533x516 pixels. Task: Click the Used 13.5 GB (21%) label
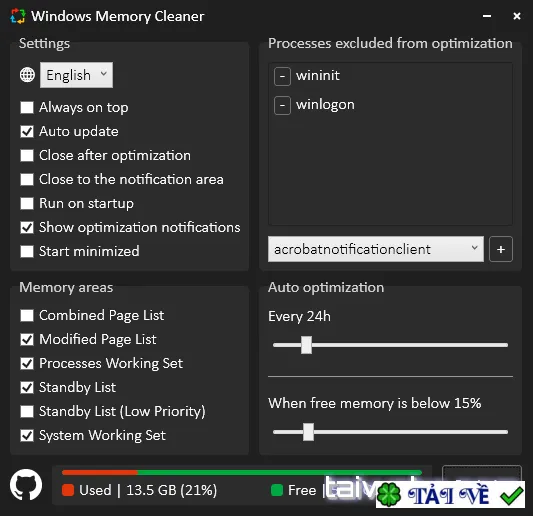(148, 490)
